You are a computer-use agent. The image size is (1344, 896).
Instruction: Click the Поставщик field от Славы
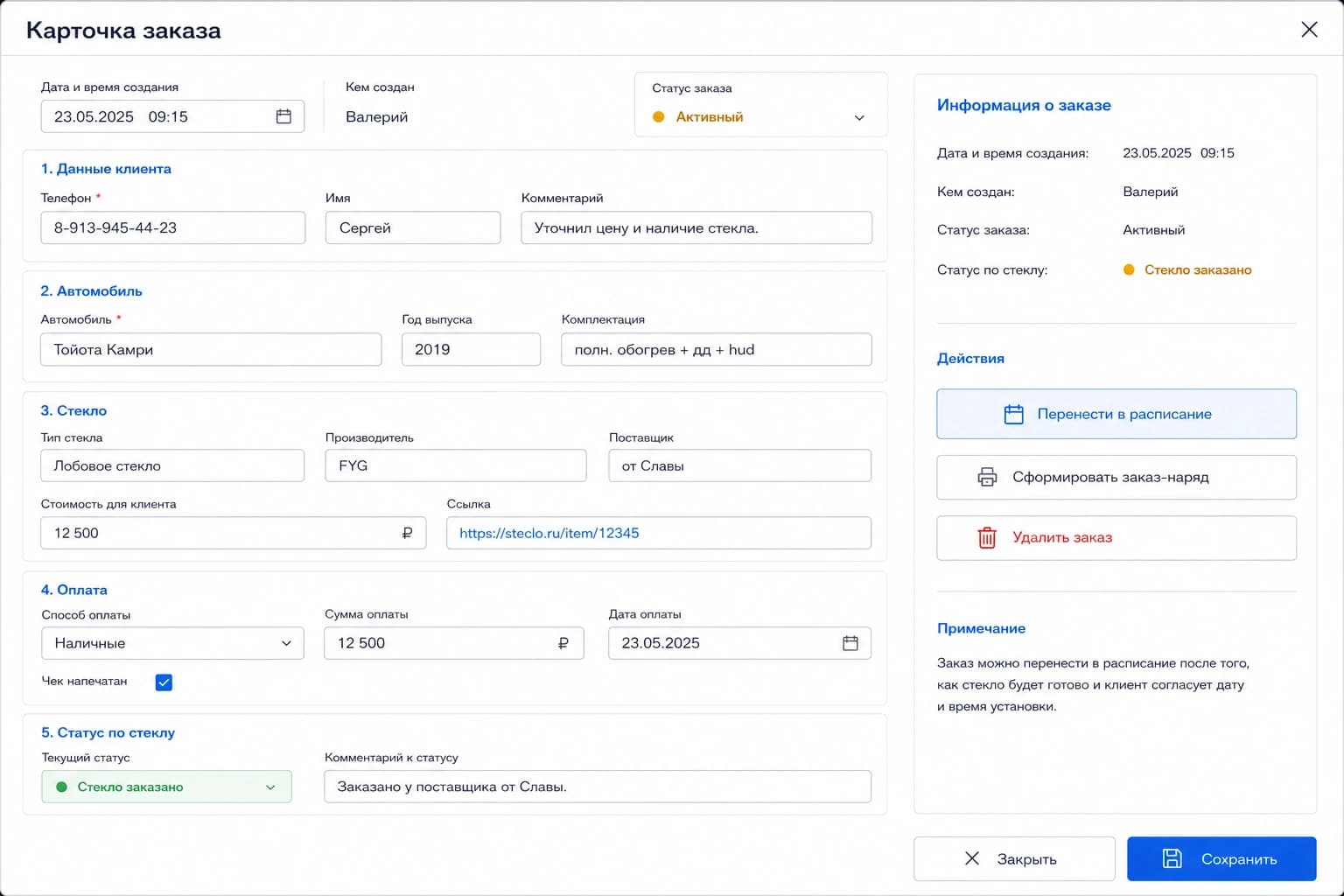tap(740, 465)
